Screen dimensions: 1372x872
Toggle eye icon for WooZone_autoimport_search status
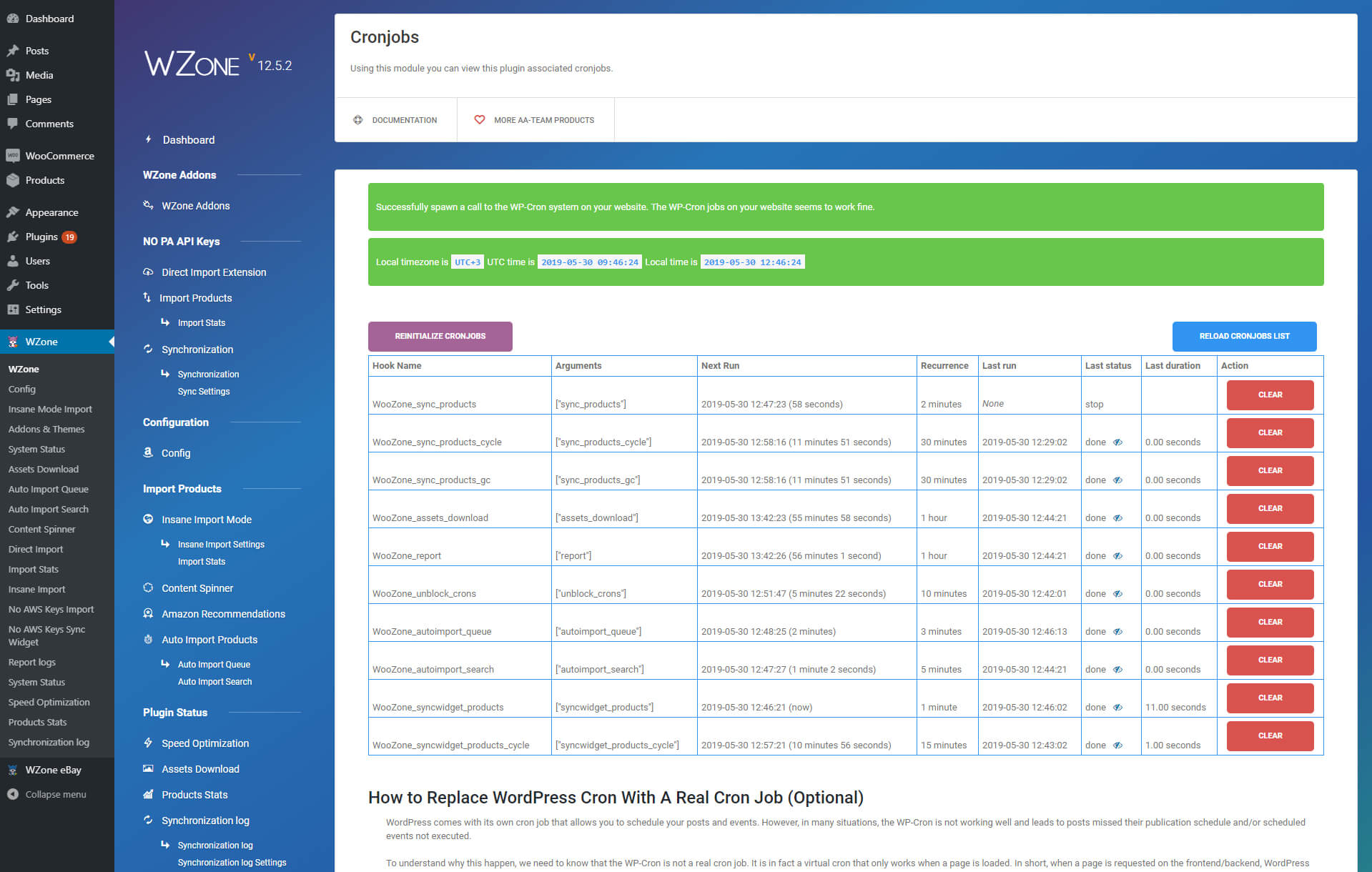(x=1117, y=670)
